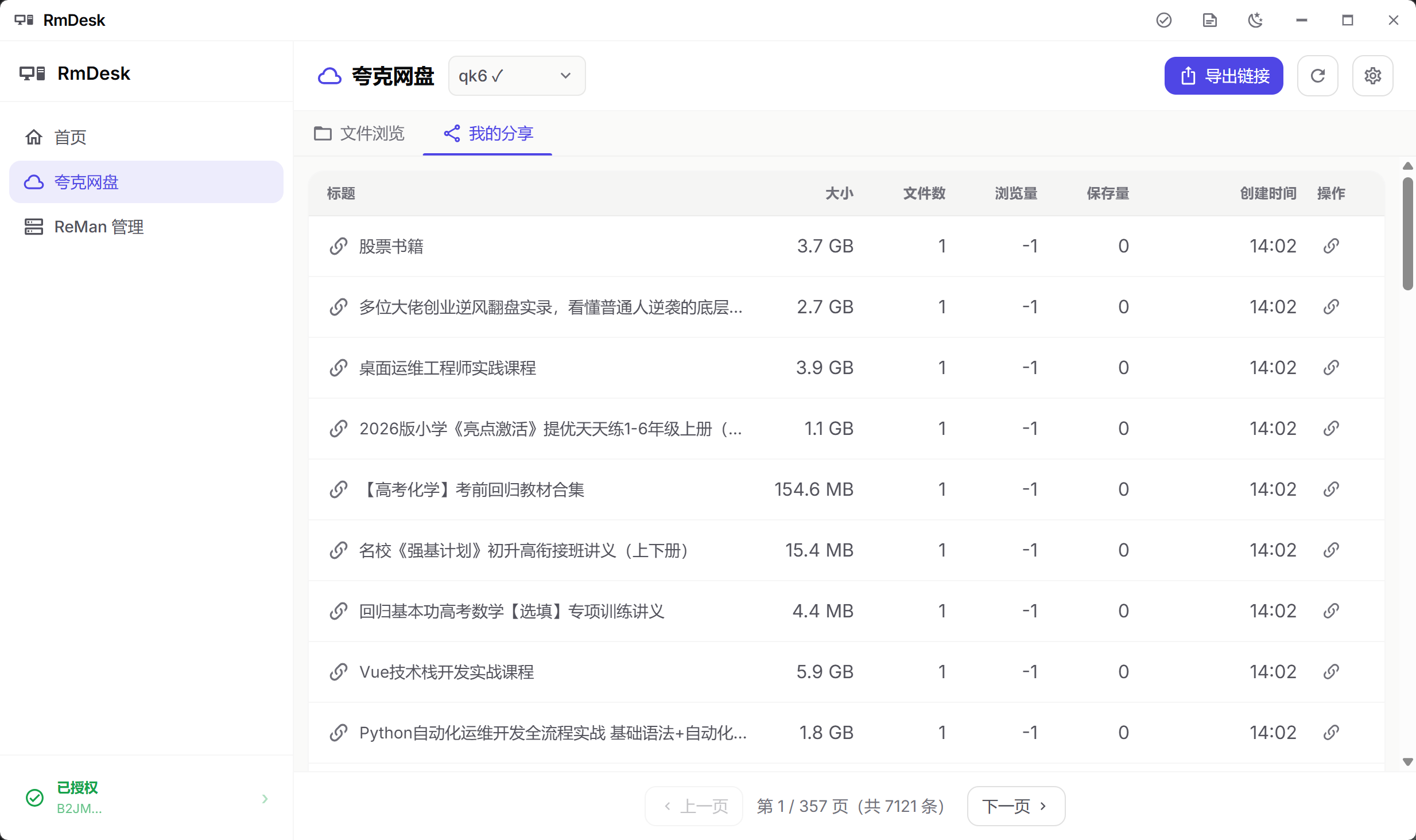Click scrollbar up arrow of share list

coord(1407,166)
